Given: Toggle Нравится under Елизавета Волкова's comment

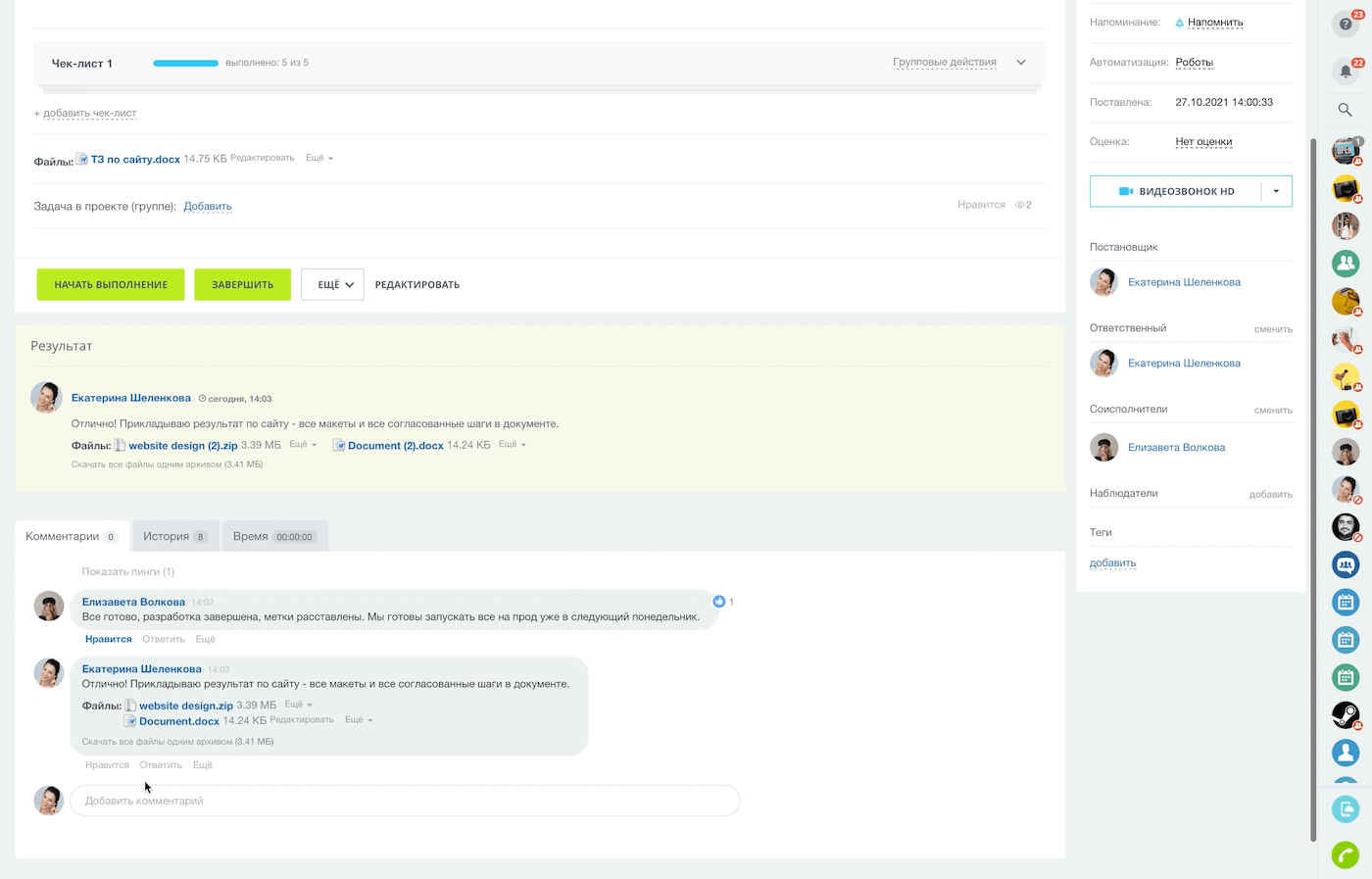Looking at the screenshot, I should (x=108, y=639).
